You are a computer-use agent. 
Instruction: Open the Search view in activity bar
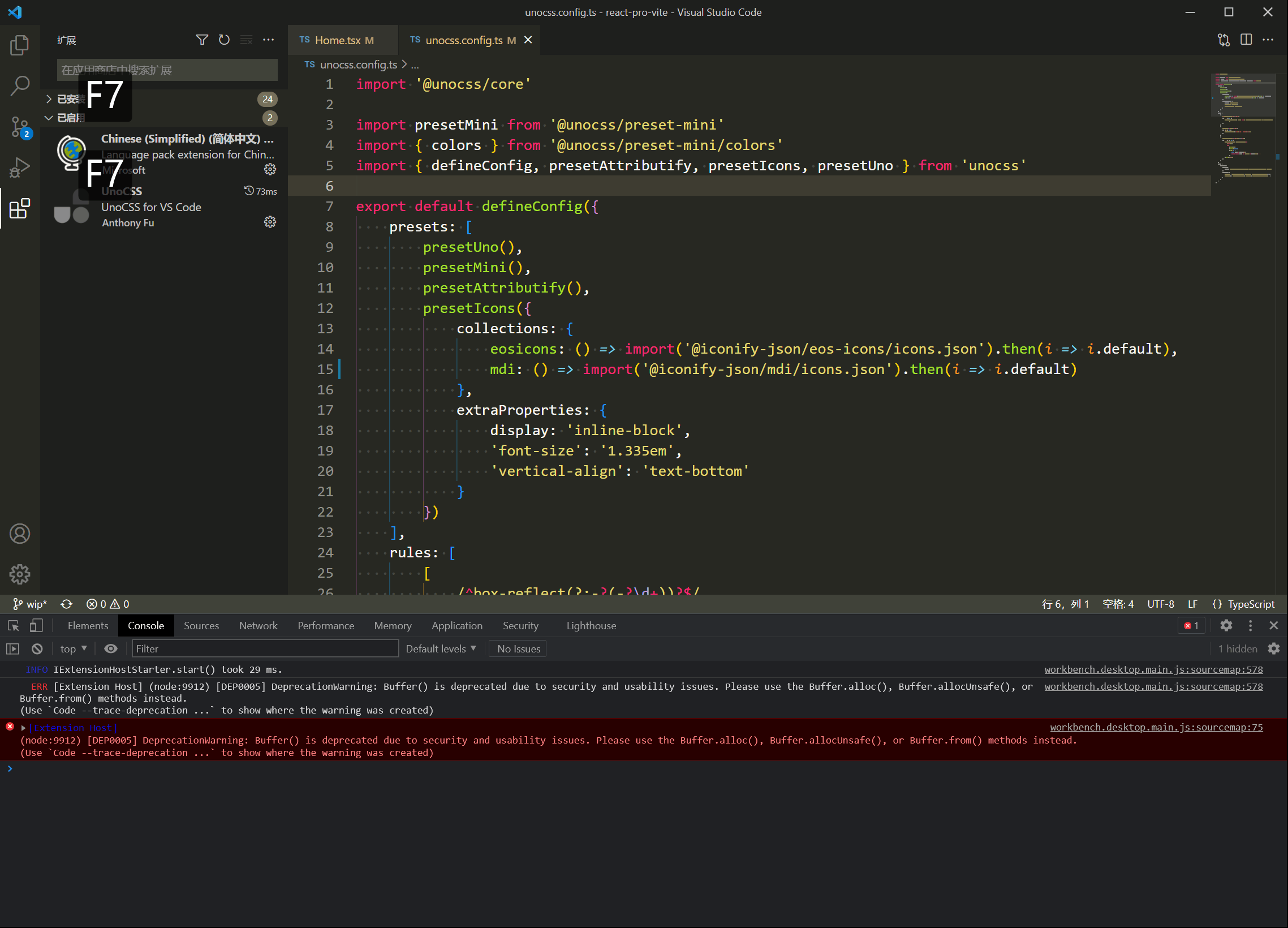pyautogui.click(x=20, y=86)
